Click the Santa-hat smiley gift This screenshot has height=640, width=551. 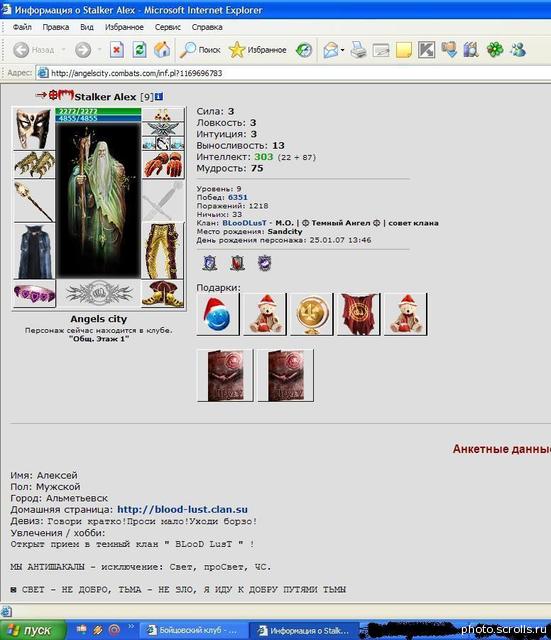pyautogui.click(x=218, y=314)
